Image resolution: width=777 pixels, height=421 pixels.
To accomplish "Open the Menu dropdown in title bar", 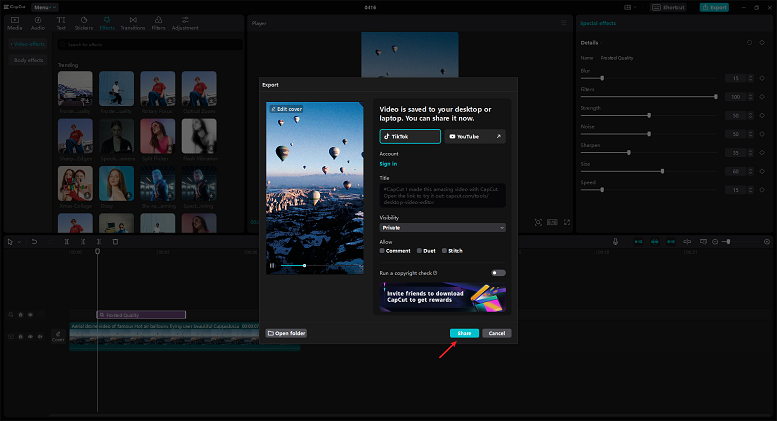I will [x=46, y=7].
